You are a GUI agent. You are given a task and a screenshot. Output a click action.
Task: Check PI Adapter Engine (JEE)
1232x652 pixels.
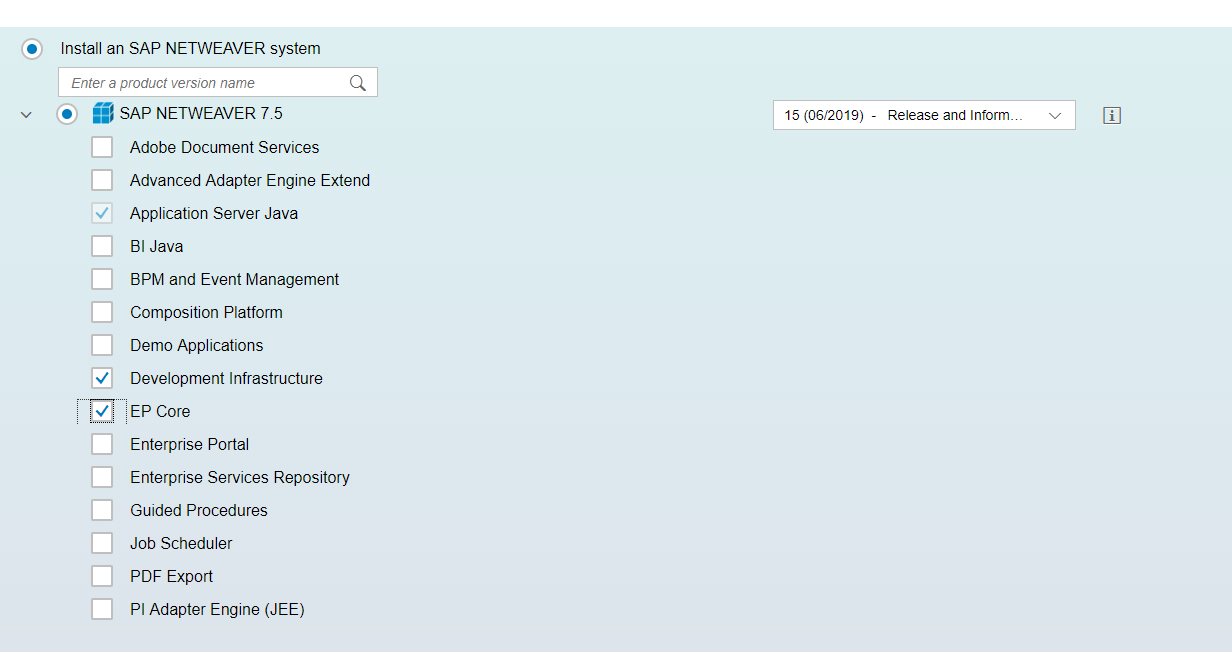coord(102,609)
